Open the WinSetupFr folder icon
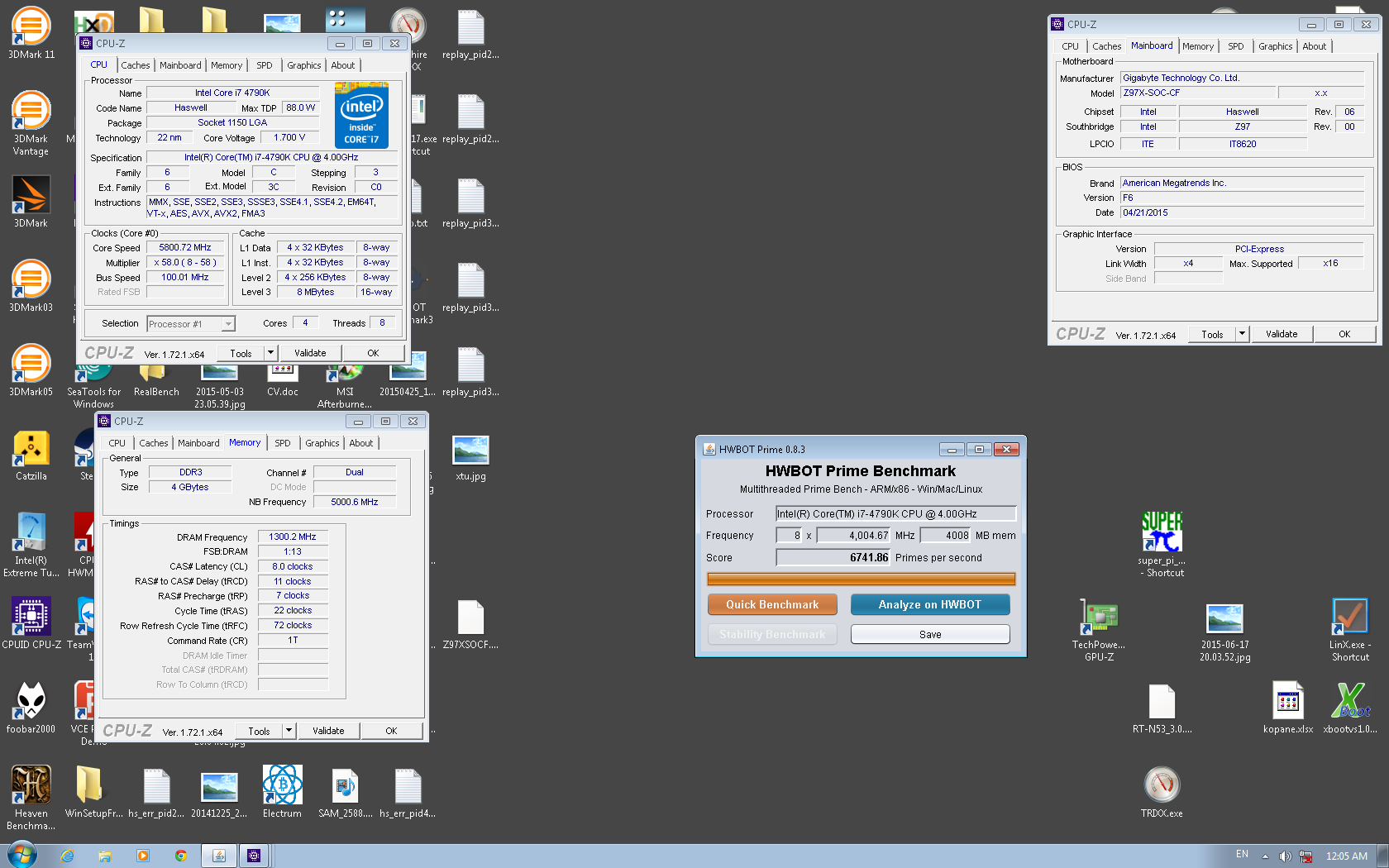This screenshot has width=1389, height=868. pyautogui.click(x=93, y=792)
